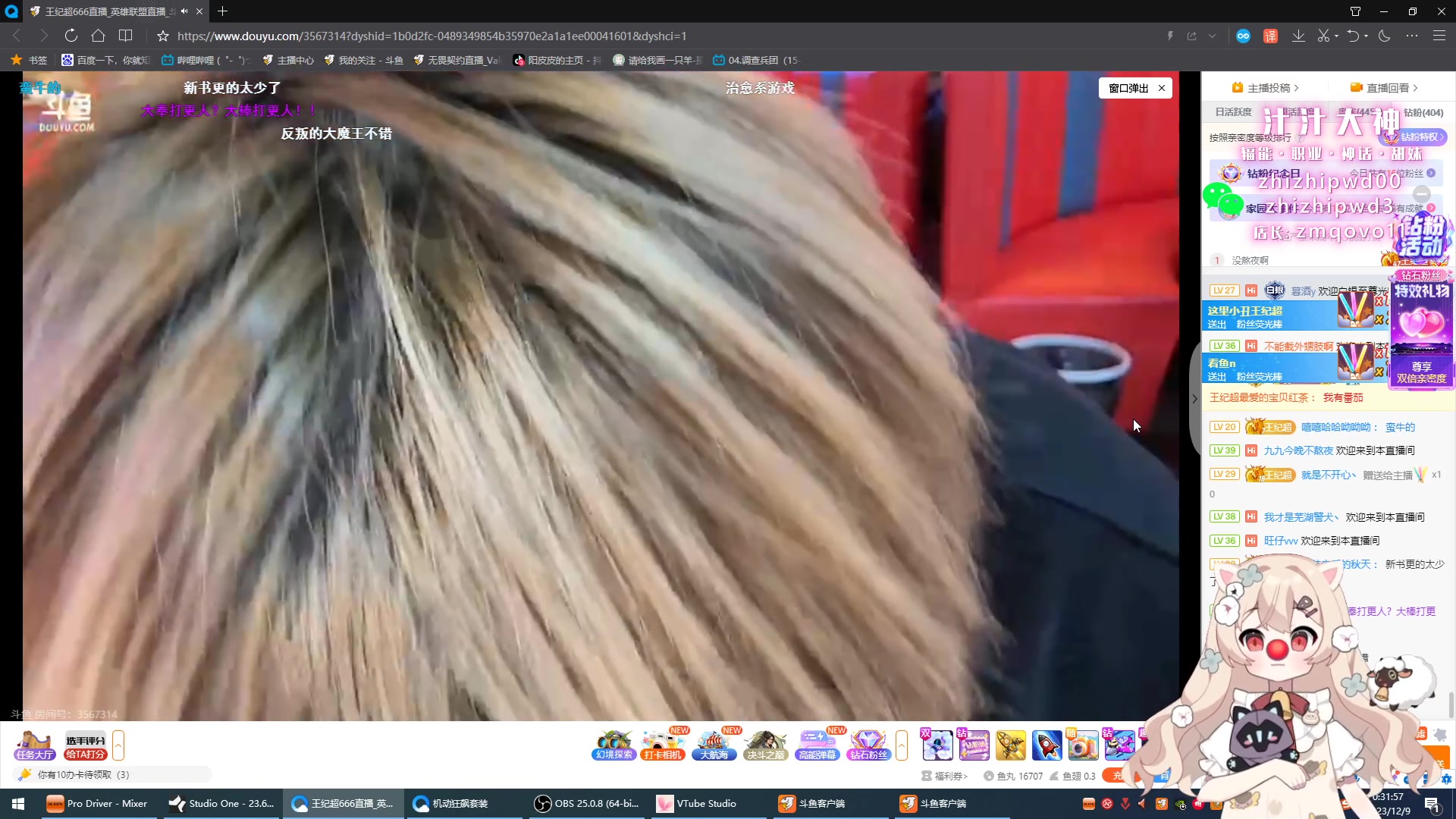Open 直播回看 section
Image resolution: width=1456 pixels, height=819 pixels.
click(x=1384, y=88)
